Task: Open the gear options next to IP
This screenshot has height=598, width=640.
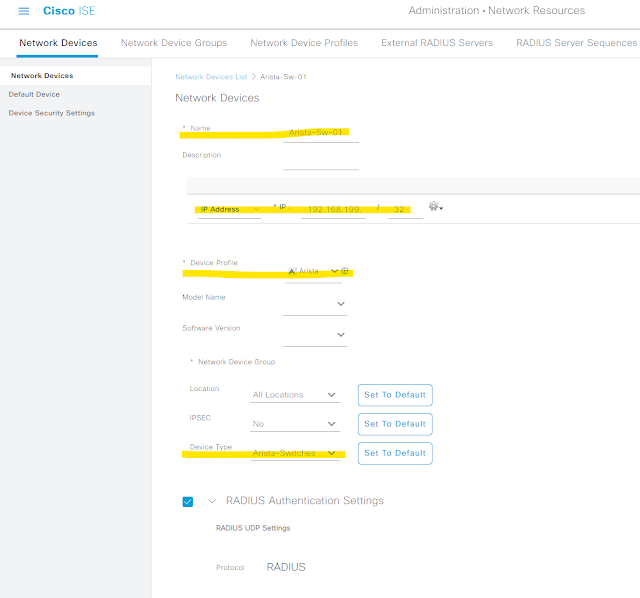Action: tap(436, 207)
